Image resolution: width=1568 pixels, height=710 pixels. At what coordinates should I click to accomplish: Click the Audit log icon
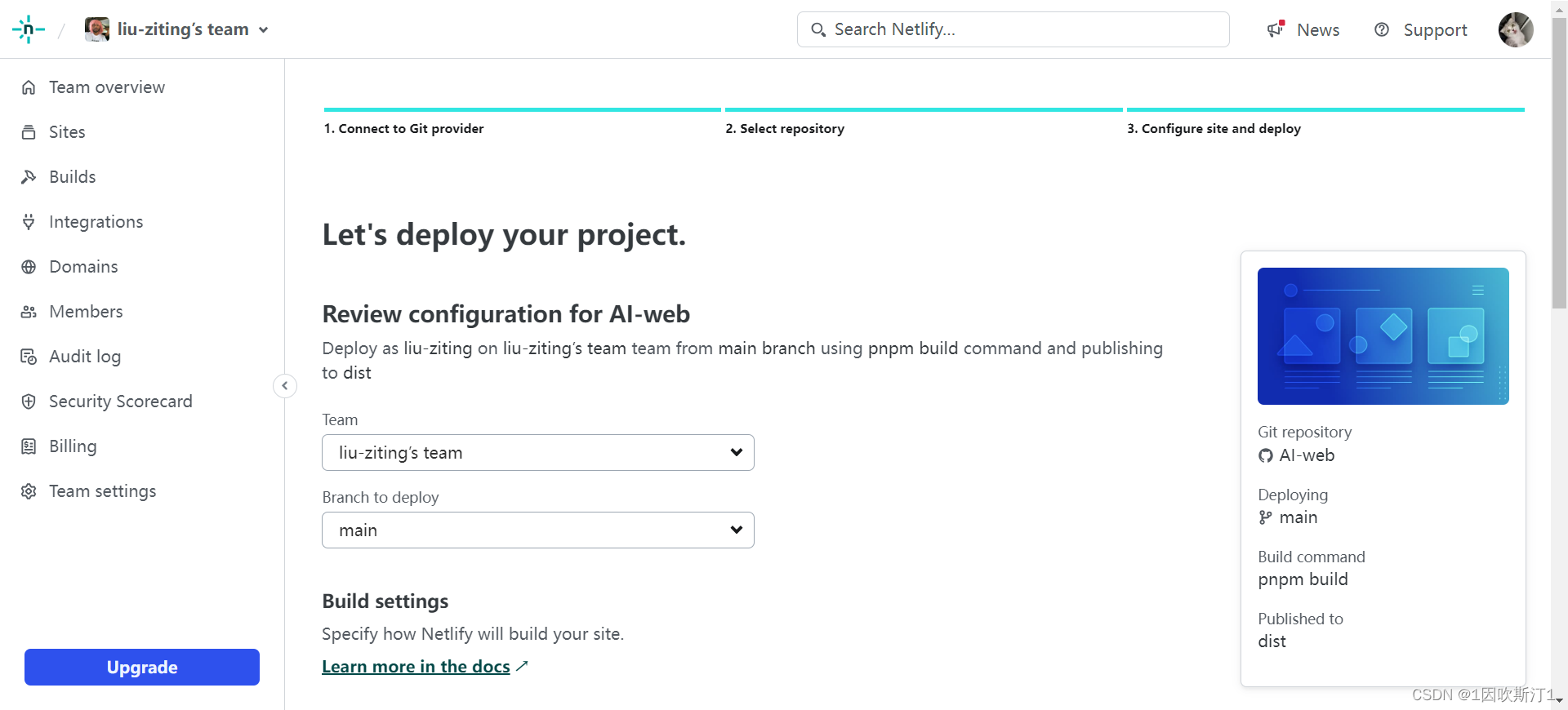click(x=29, y=357)
